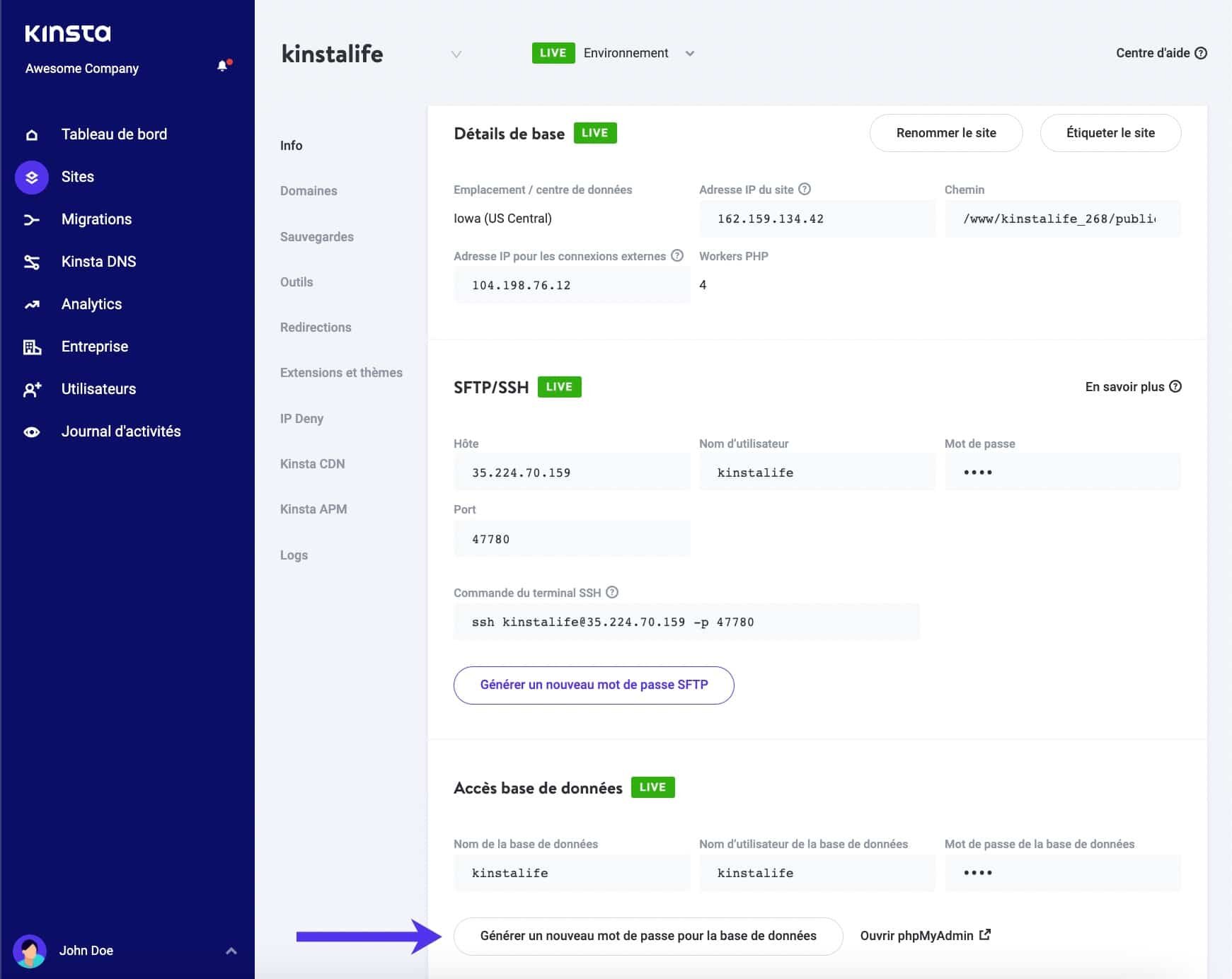The height and width of the screenshot is (979, 1232).
Task: Go to the Kinsta CDN section
Action: coord(312,464)
